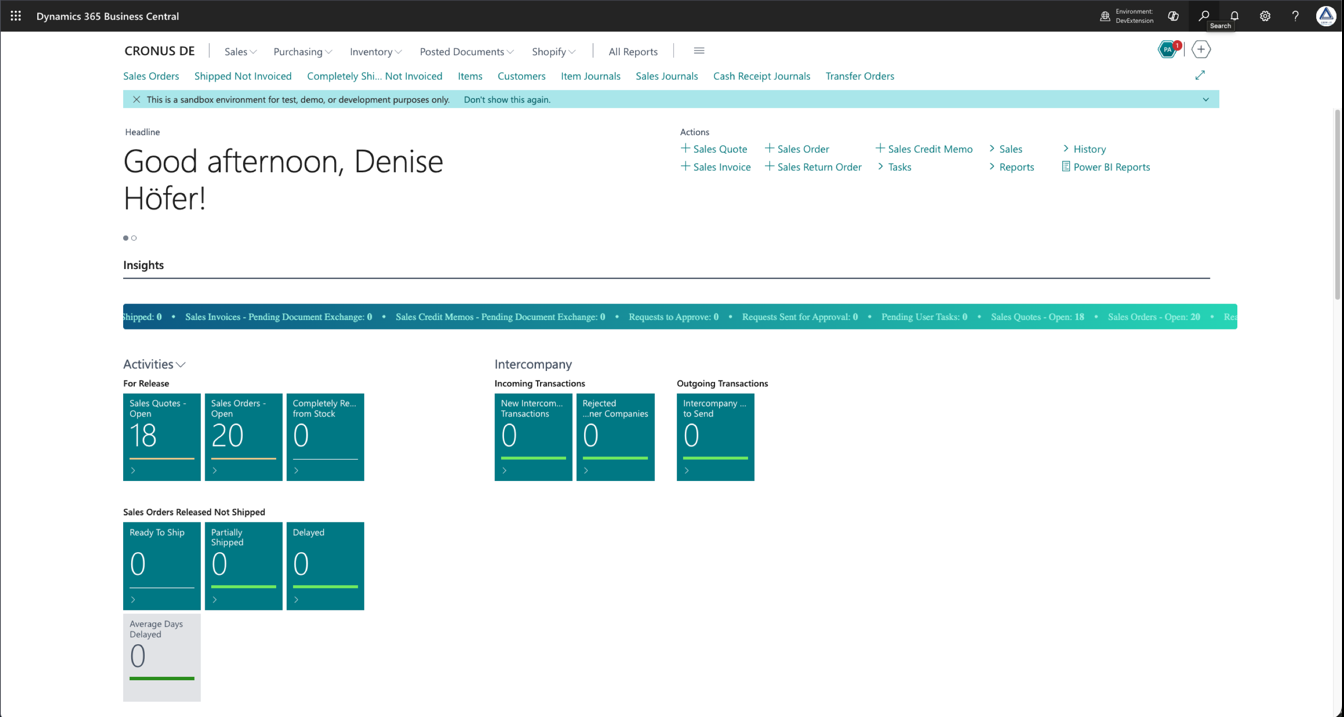Screen dimensions: 1344x717
Task: Create a new Sales Order
Action: coord(797,149)
